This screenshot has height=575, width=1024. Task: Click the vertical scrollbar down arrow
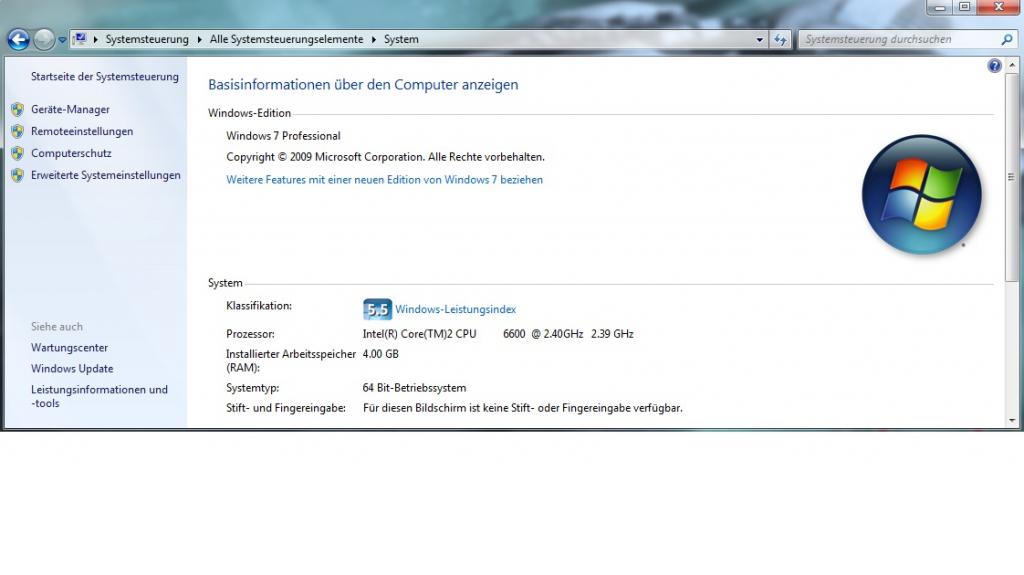[x=1012, y=420]
